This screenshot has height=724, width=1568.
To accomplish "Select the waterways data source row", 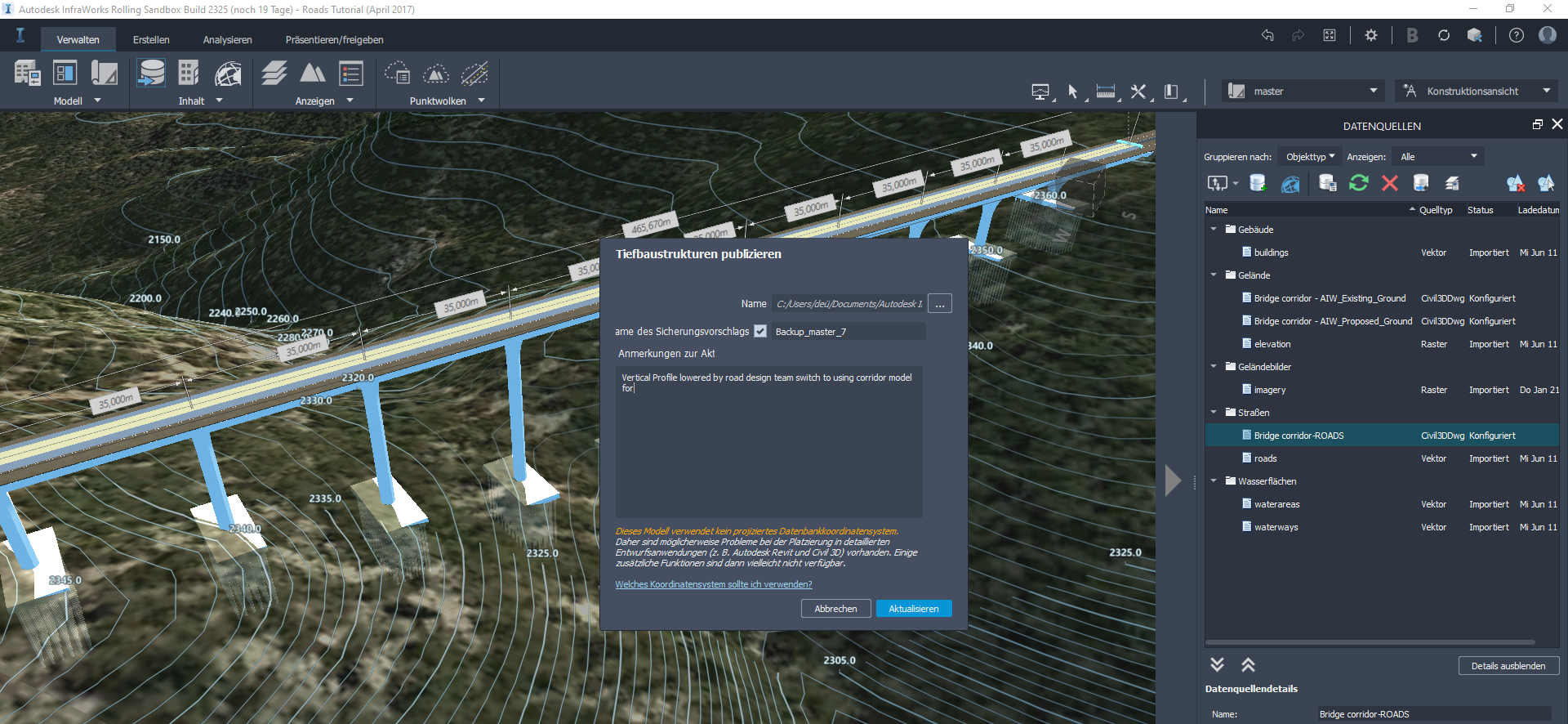I will (x=1382, y=527).
